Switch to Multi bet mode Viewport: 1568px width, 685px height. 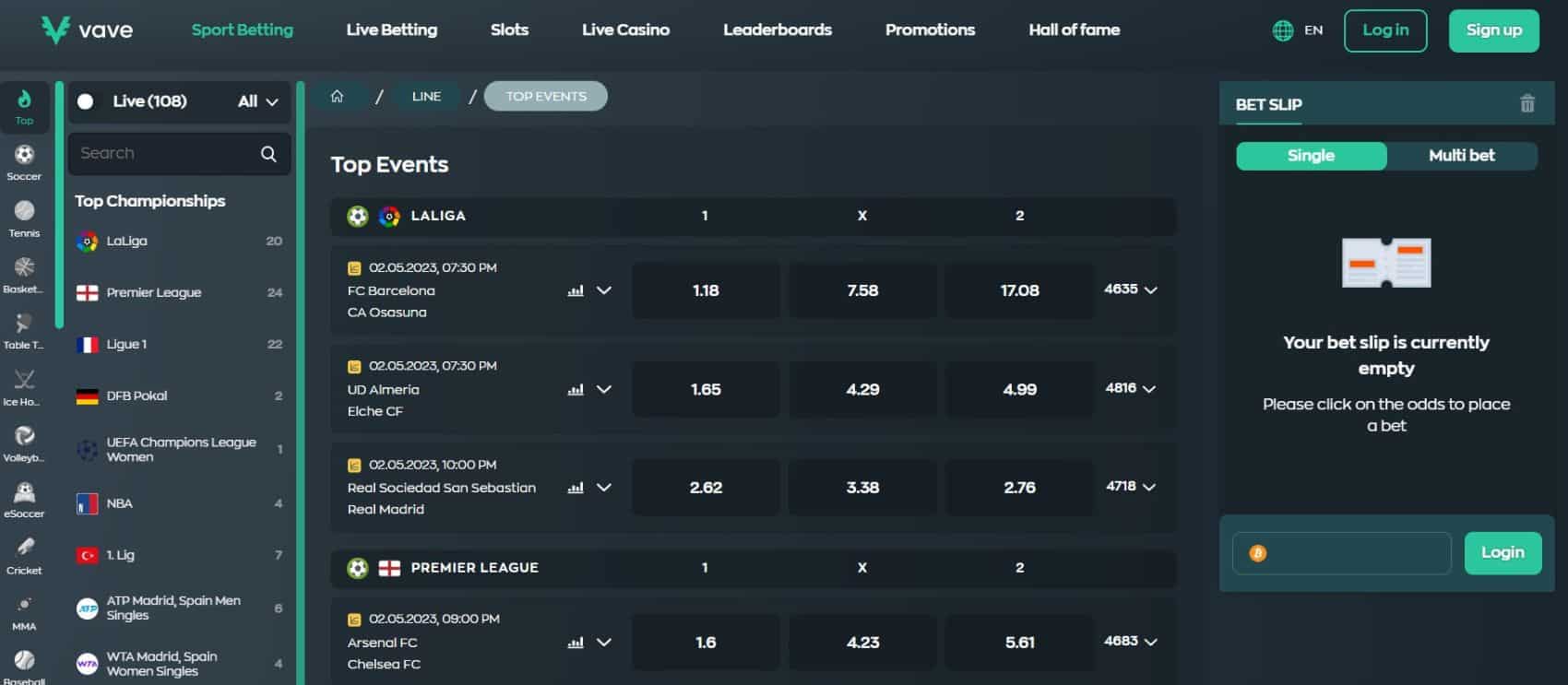(1461, 156)
